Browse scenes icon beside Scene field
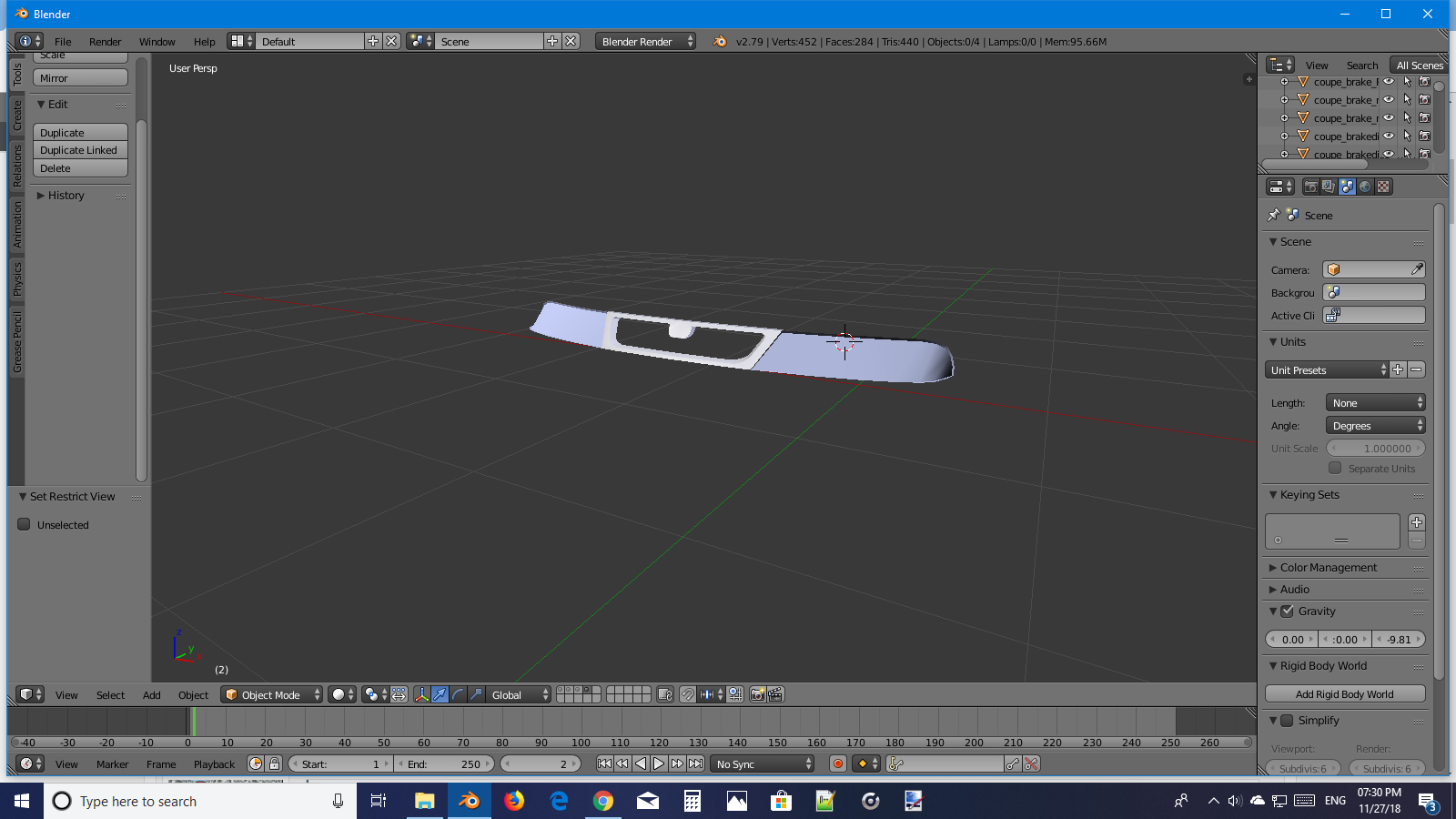Image resolution: width=1456 pixels, height=819 pixels. coord(420,41)
